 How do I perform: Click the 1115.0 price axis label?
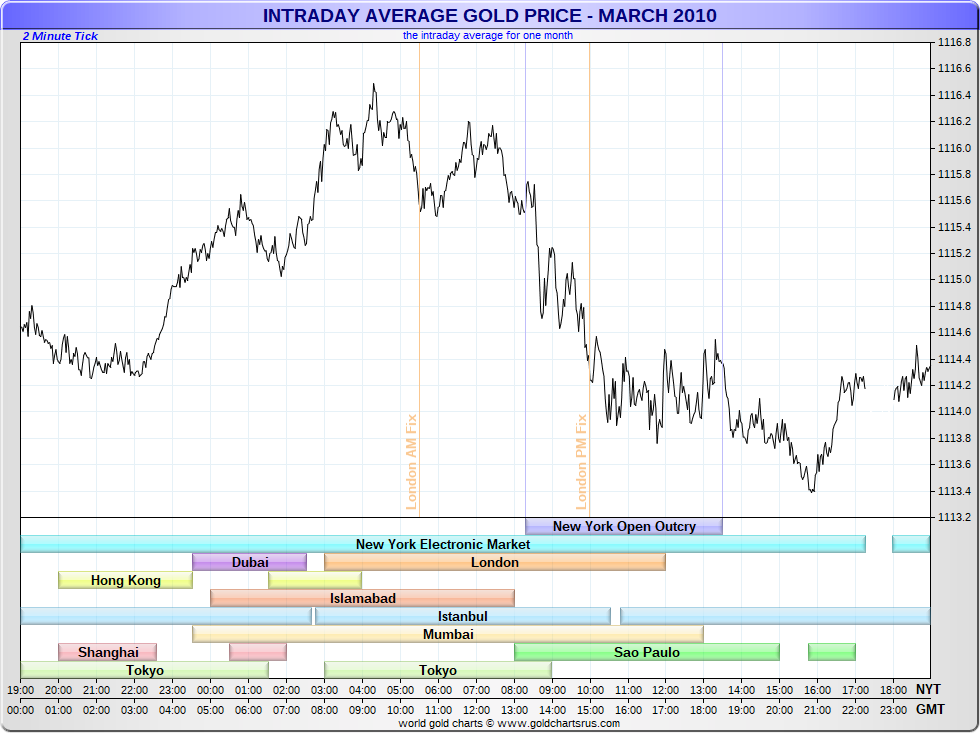pos(954,279)
